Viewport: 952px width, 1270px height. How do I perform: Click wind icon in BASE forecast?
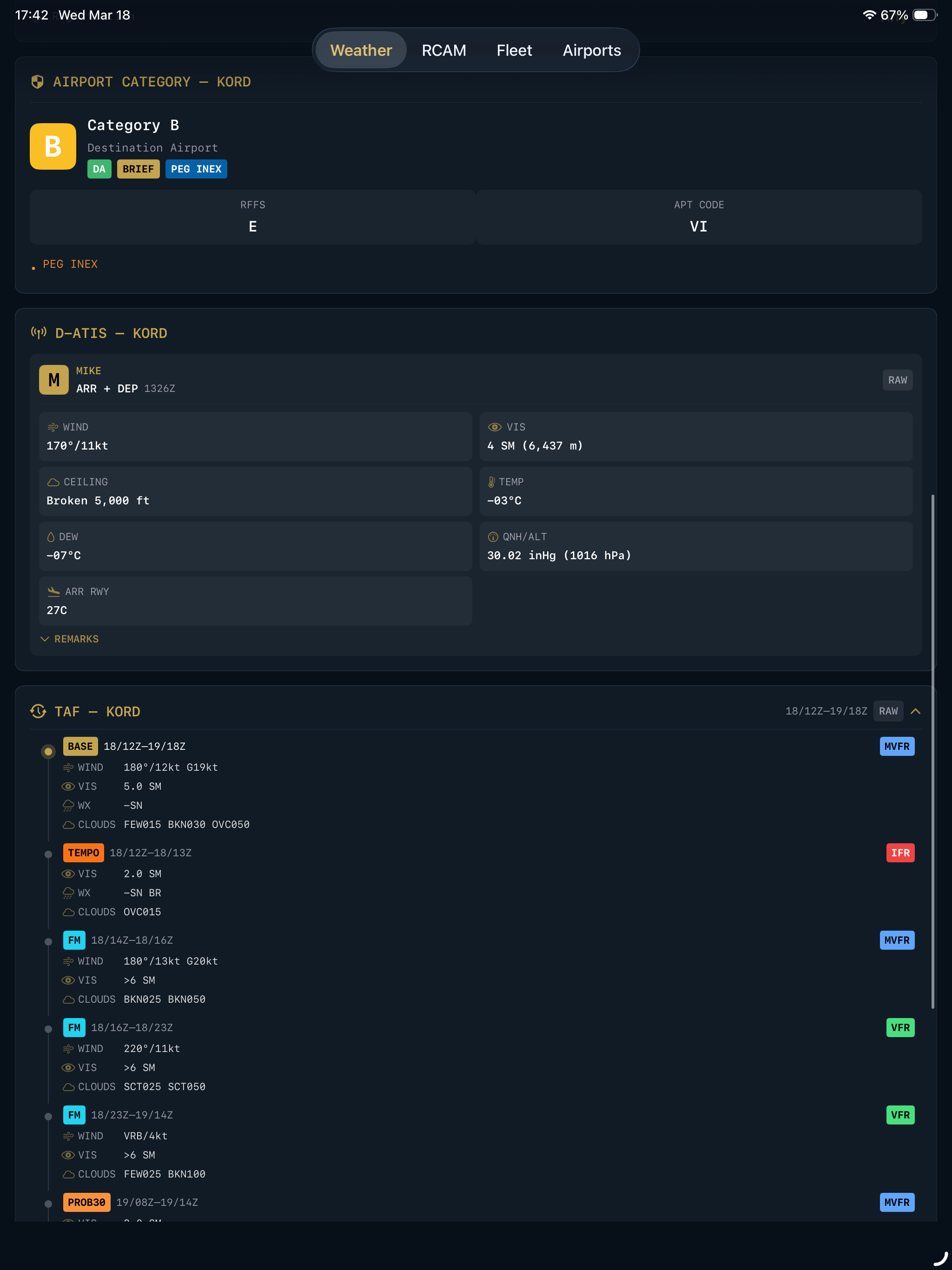68,767
